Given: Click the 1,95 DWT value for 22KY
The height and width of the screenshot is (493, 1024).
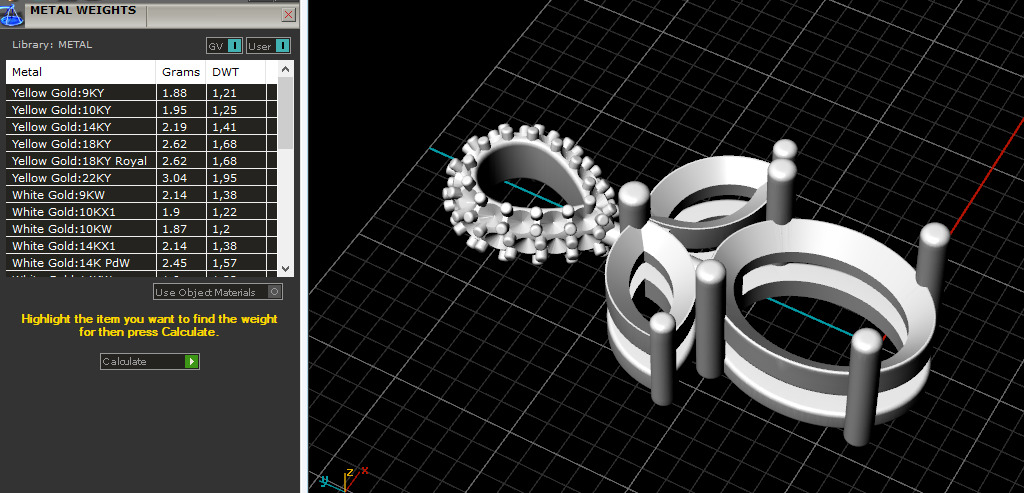Looking at the screenshot, I should point(224,178).
